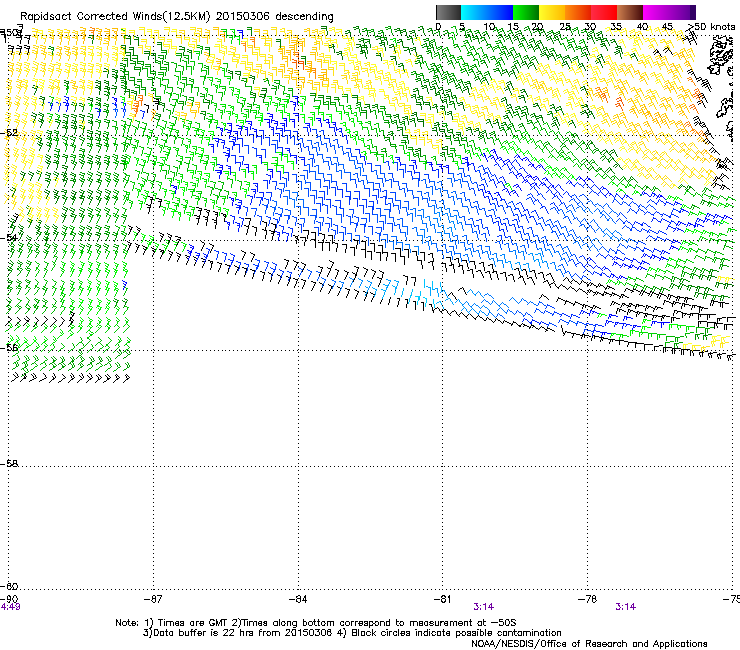Click the -84 longitude axis label
Viewport: 740px width, 650px height.
coord(298,599)
